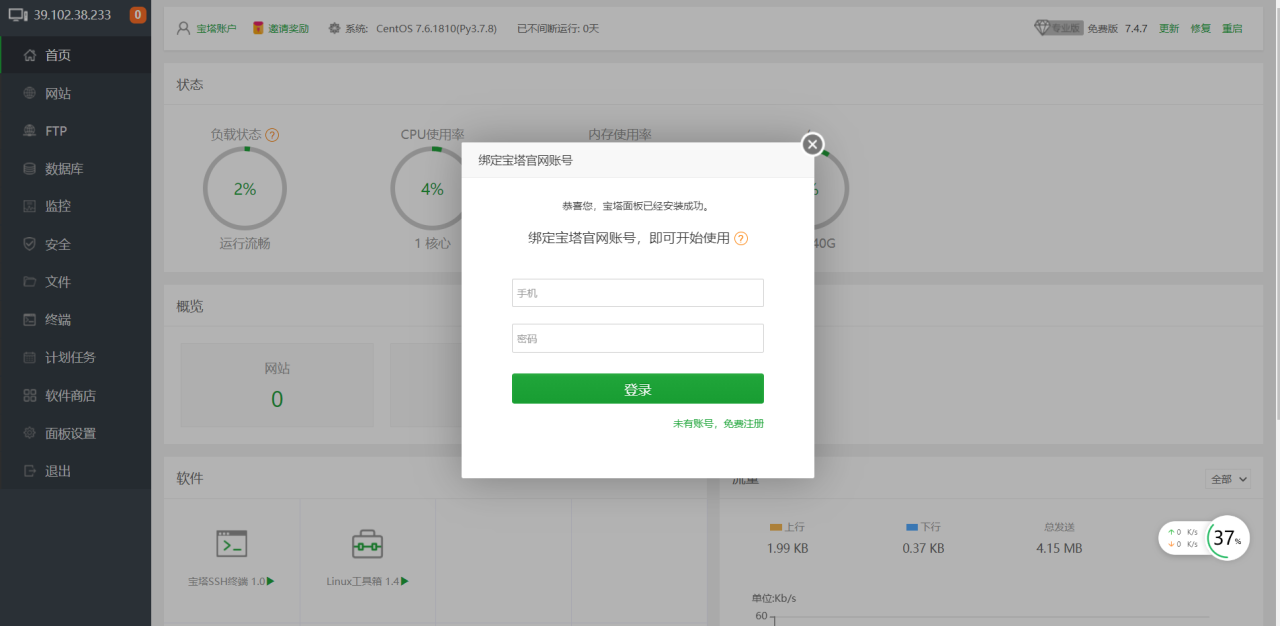Click the help icon after 即可开始使用

741,239
